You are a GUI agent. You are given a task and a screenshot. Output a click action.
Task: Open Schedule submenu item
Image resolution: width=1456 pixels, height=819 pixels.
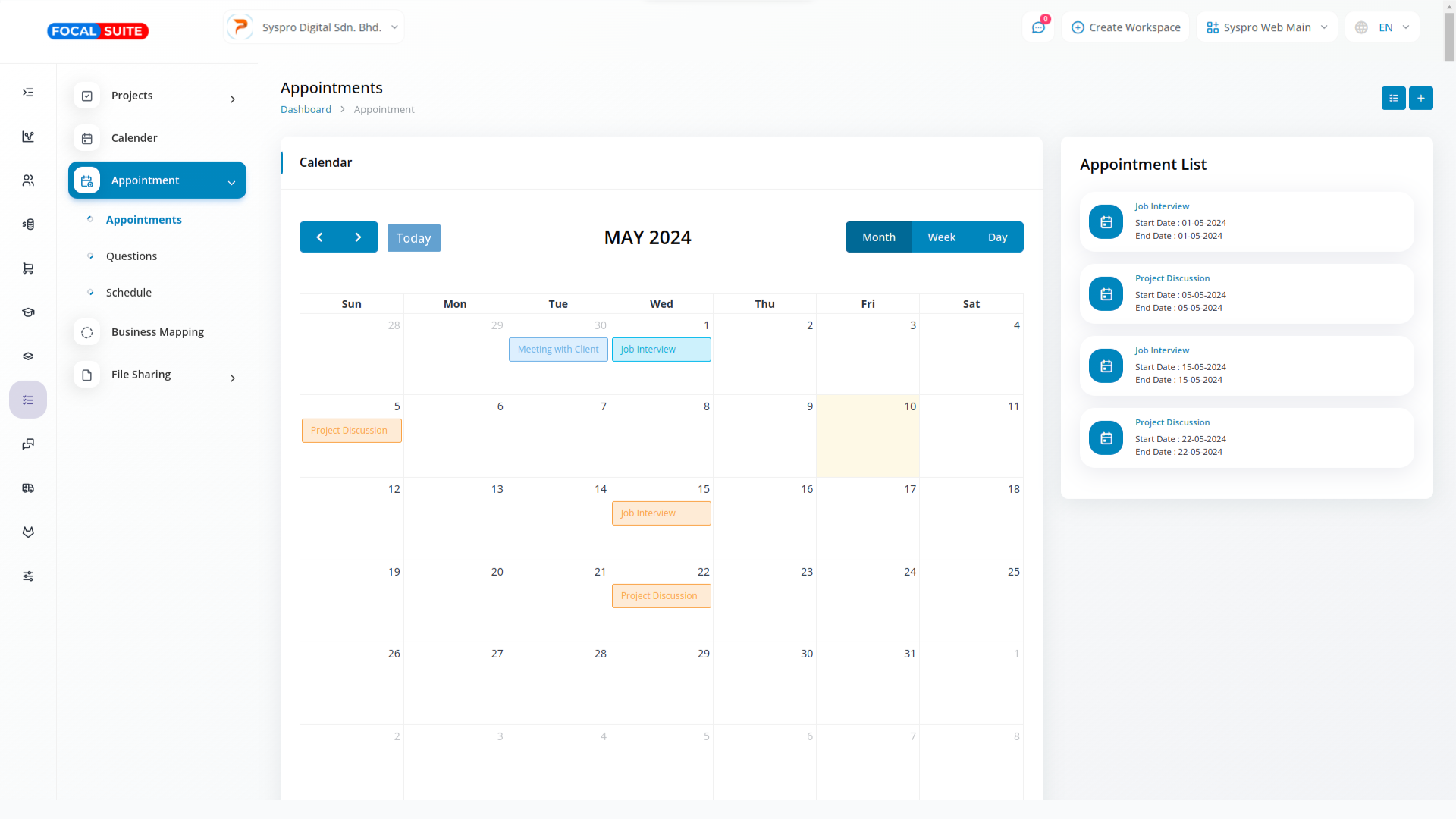(129, 293)
